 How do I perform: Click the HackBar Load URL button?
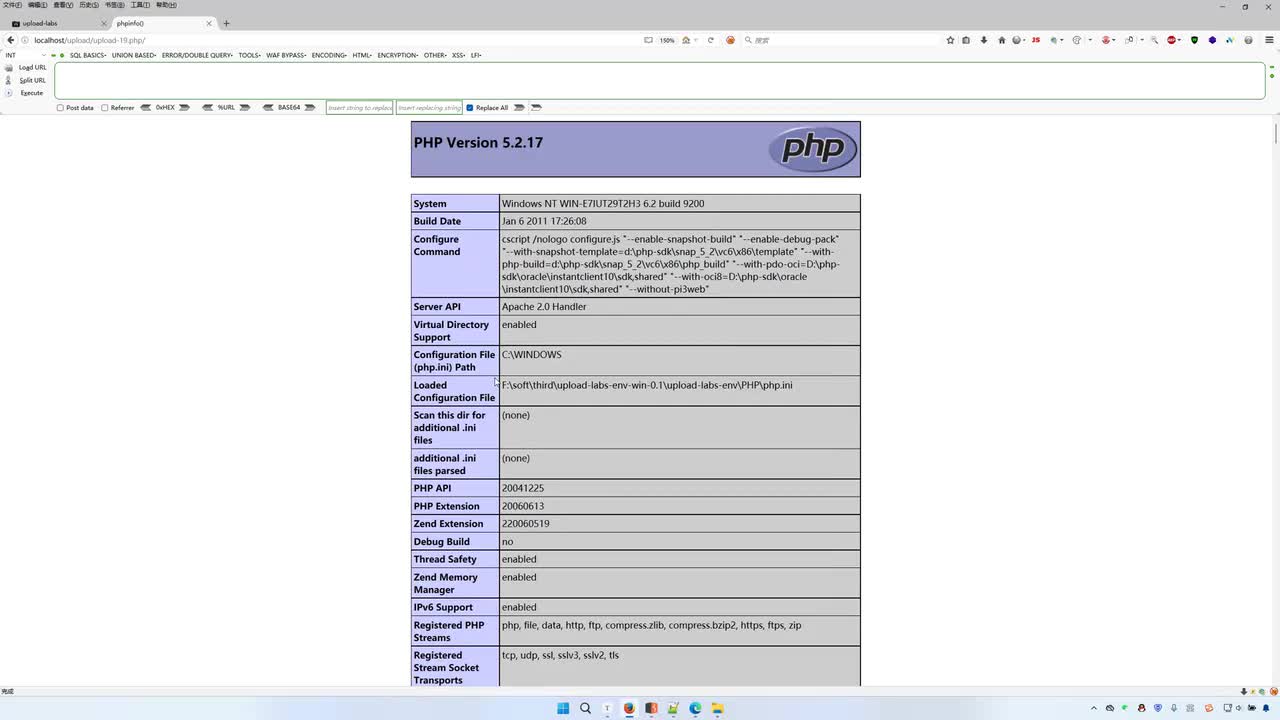point(26,68)
